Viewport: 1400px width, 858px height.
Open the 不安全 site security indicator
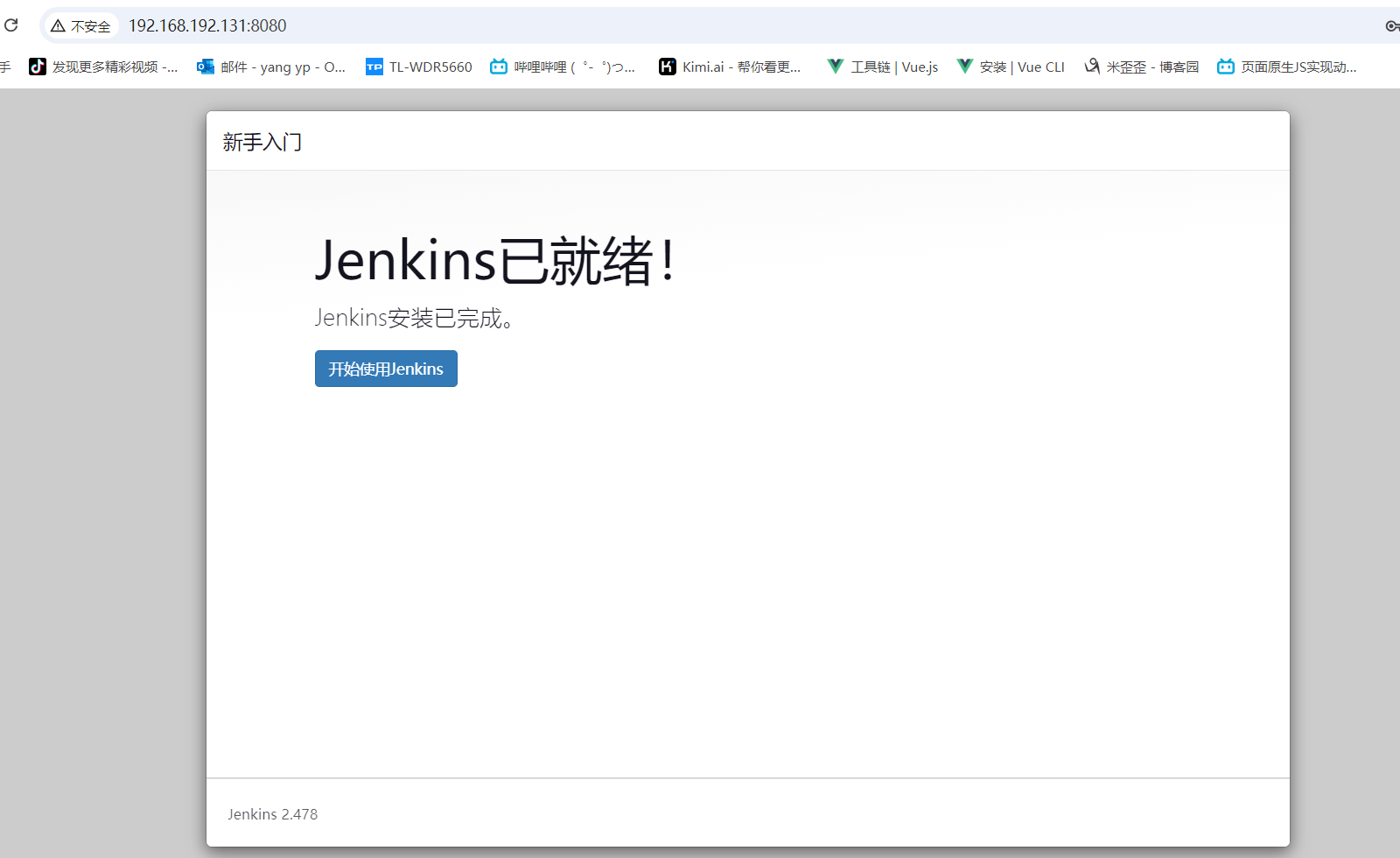coord(80,26)
